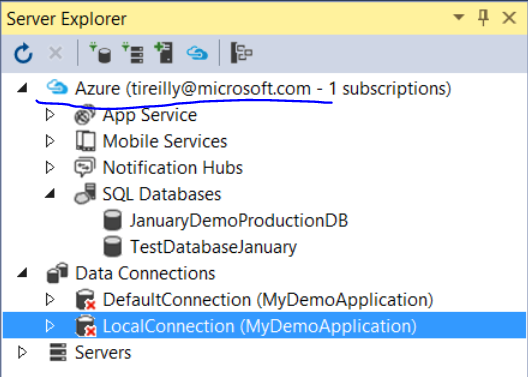Expand the DefaultConnection node

pyautogui.click(x=50, y=299)
